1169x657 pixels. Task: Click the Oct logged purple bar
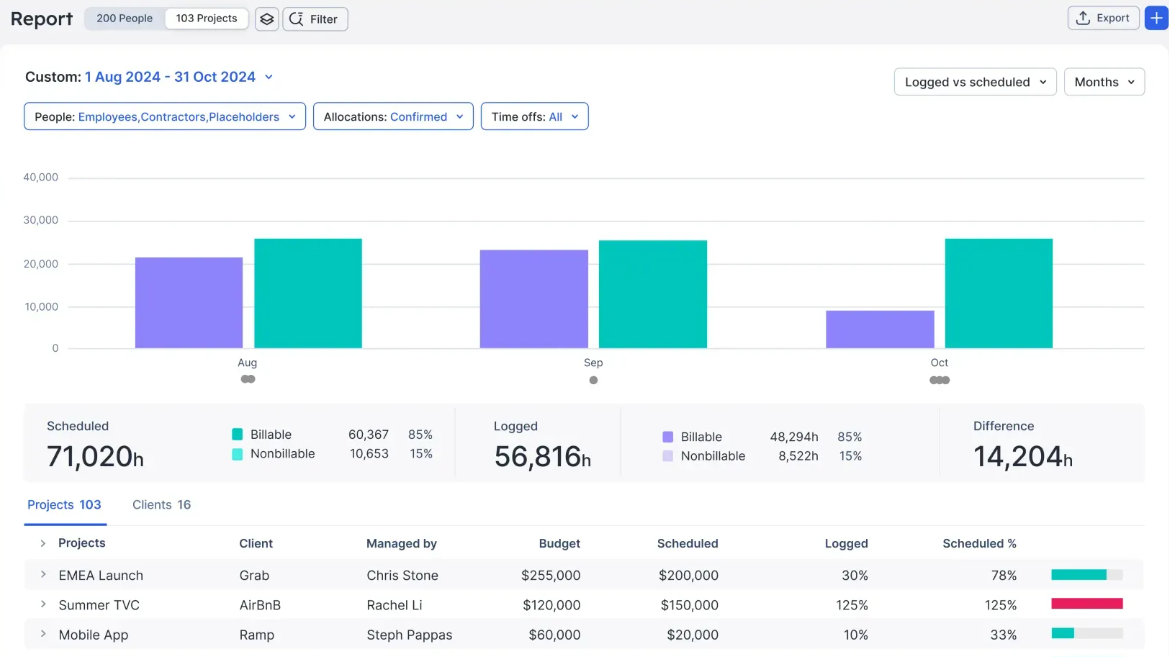(880, 330)
